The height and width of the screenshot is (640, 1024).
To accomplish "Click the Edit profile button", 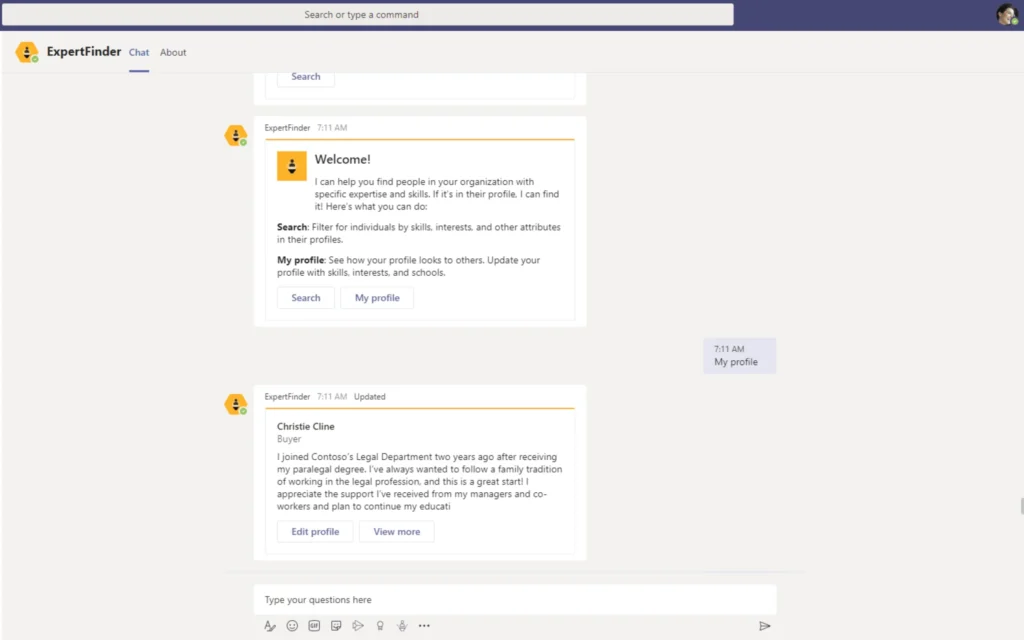I will 315,532.
